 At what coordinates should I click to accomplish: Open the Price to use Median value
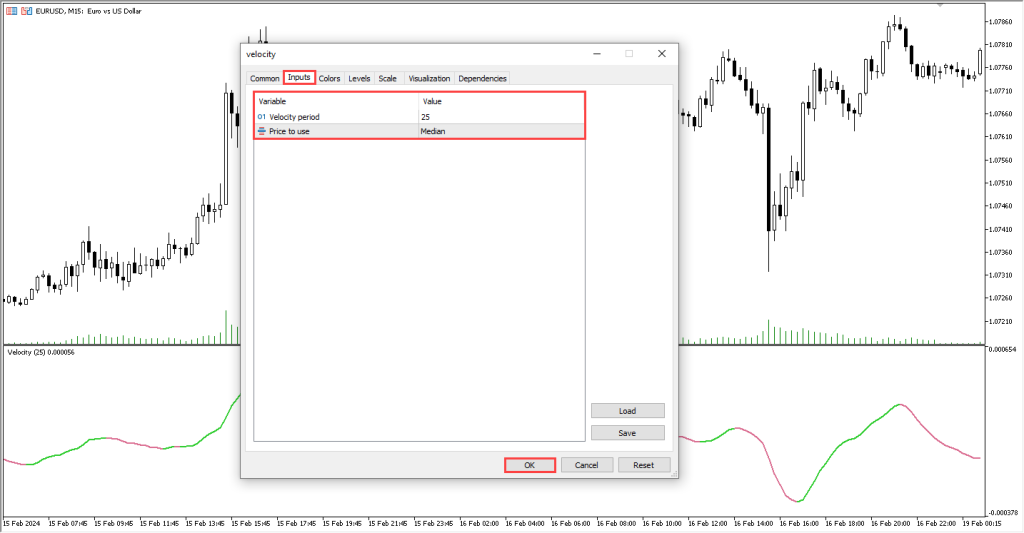[502, 131]
